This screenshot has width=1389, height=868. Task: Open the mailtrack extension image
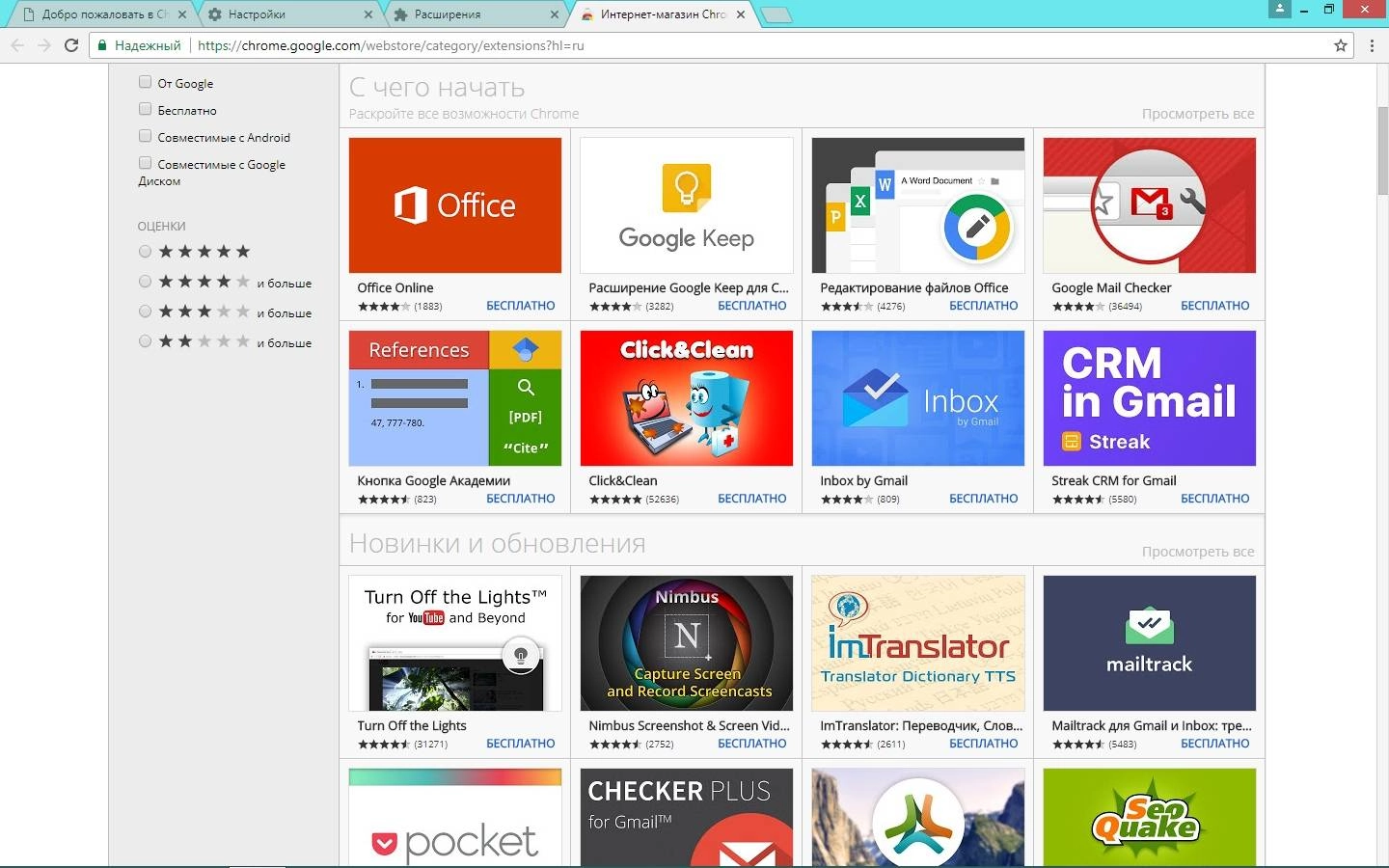(x=1150, y=643)
